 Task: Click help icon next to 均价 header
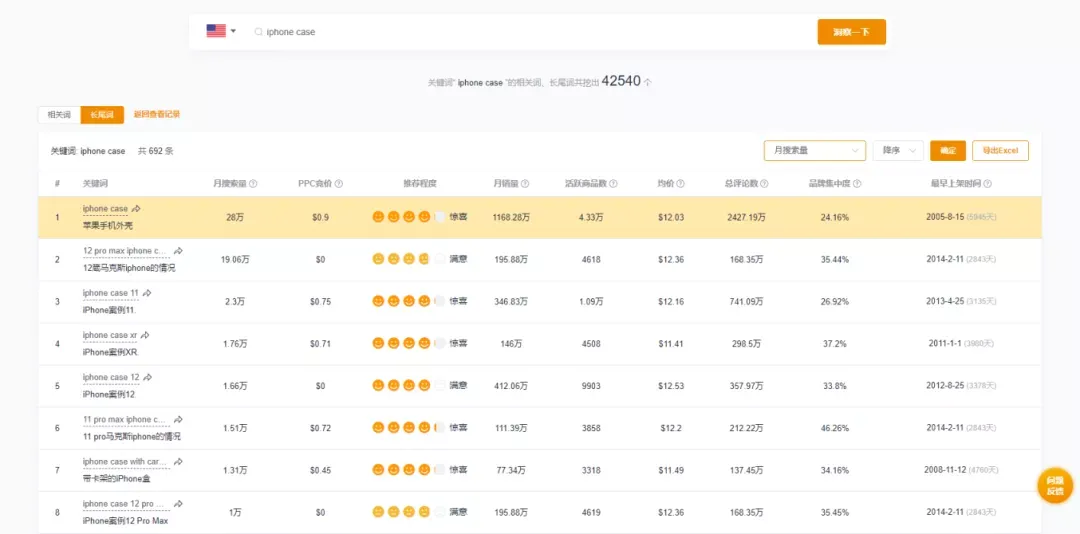pos(681,184)
